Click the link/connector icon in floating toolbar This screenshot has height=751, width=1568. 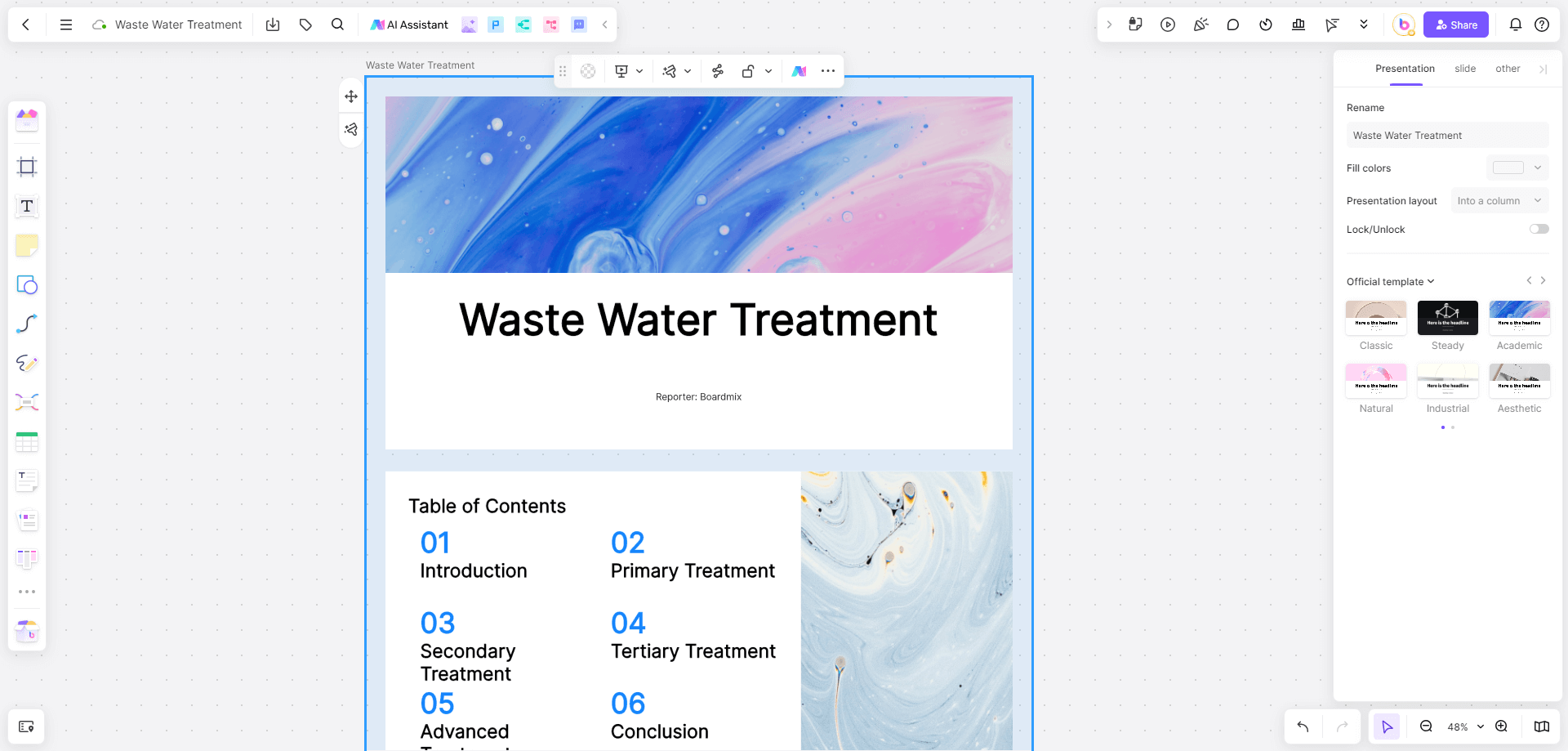[718, 71]
